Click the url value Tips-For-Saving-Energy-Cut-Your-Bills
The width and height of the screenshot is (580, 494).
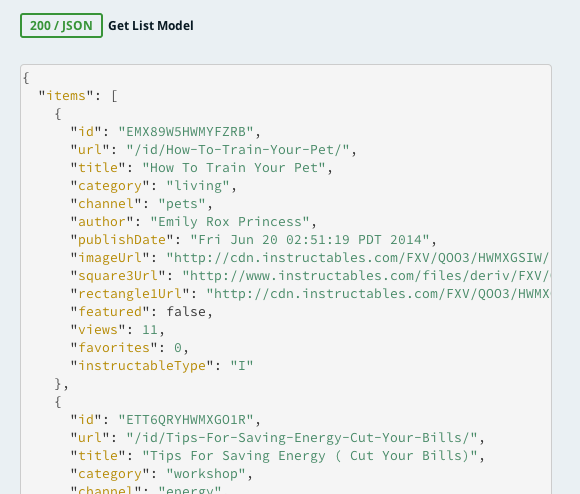(302, 438)
